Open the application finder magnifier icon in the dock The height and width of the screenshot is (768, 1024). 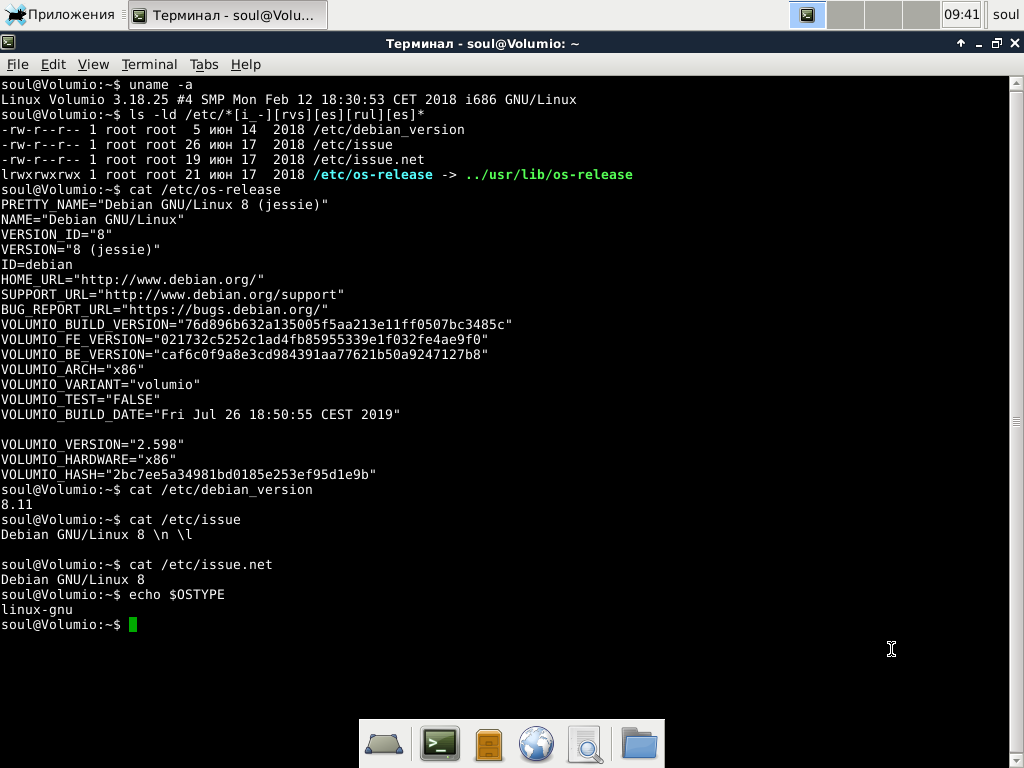[x=585, y=744]
